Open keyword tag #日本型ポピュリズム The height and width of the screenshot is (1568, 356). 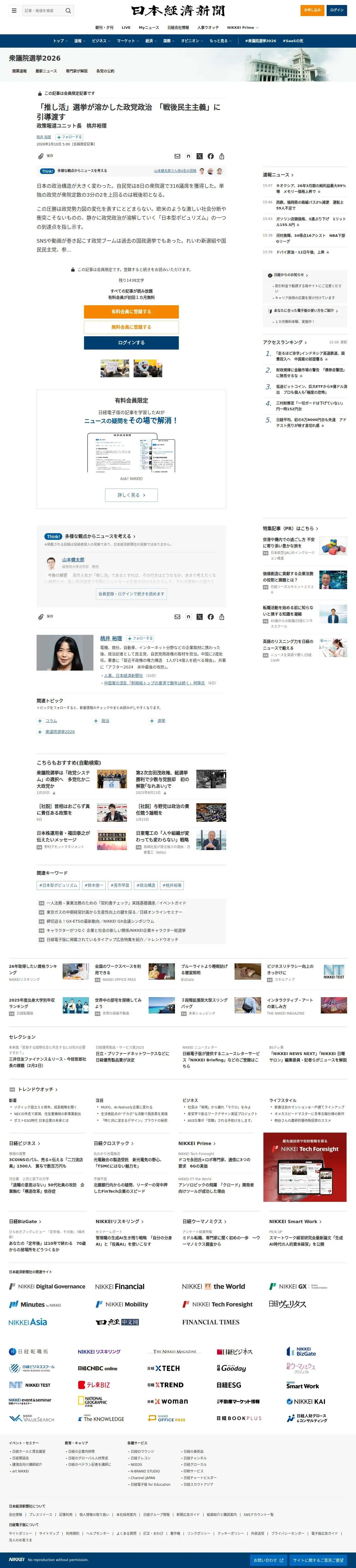[x=59, y=886]
